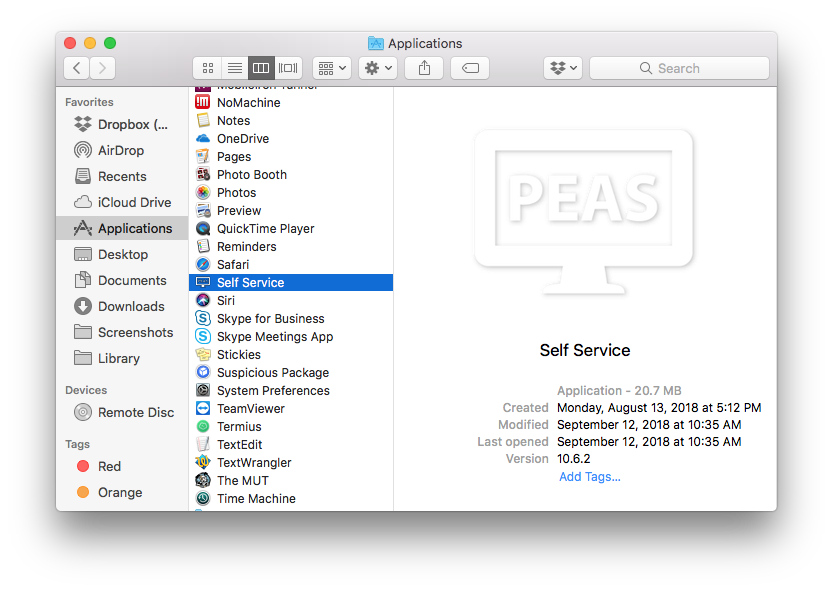Select TextWrangler in the list
The image size is (833, 591).
click(x=291, y=463)
